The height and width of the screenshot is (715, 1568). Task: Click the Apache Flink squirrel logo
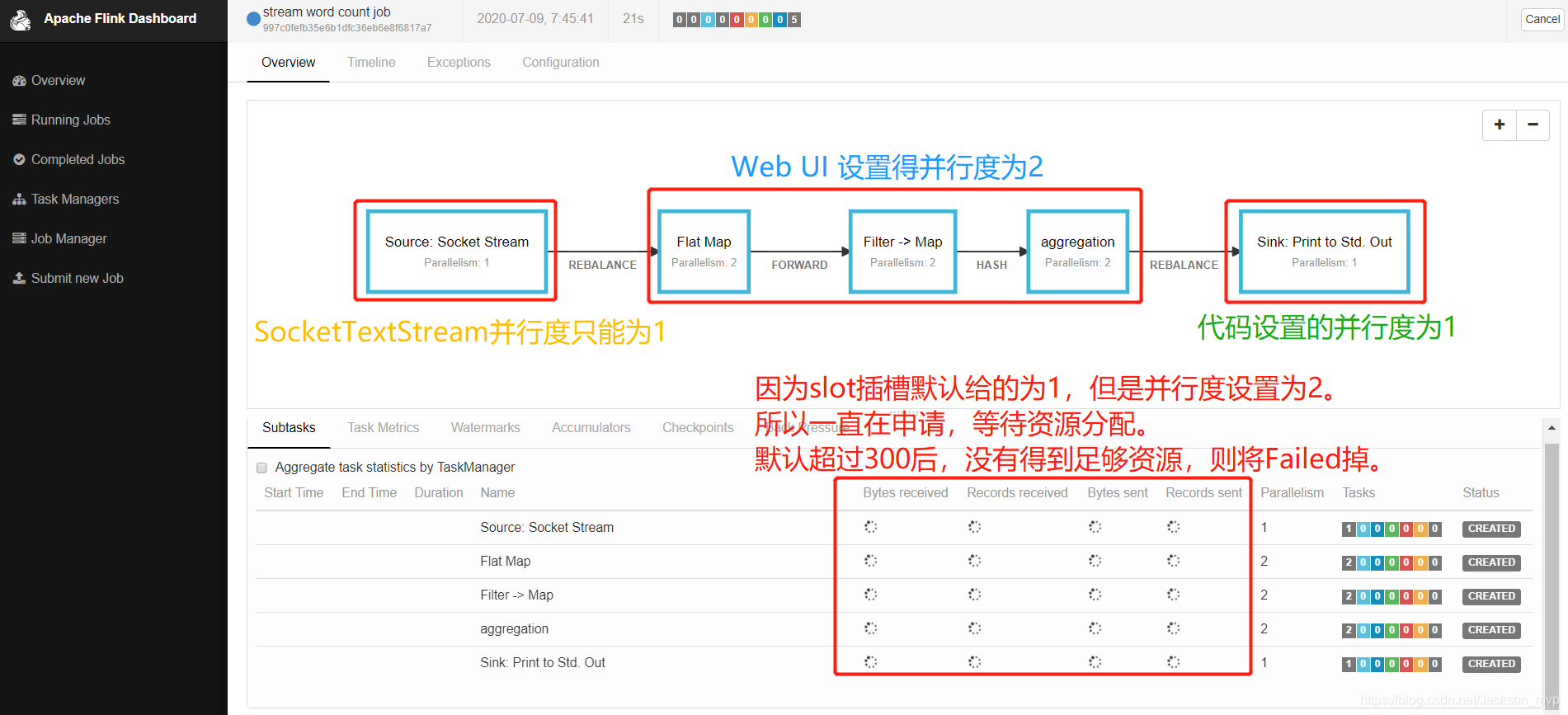point(21,20)
